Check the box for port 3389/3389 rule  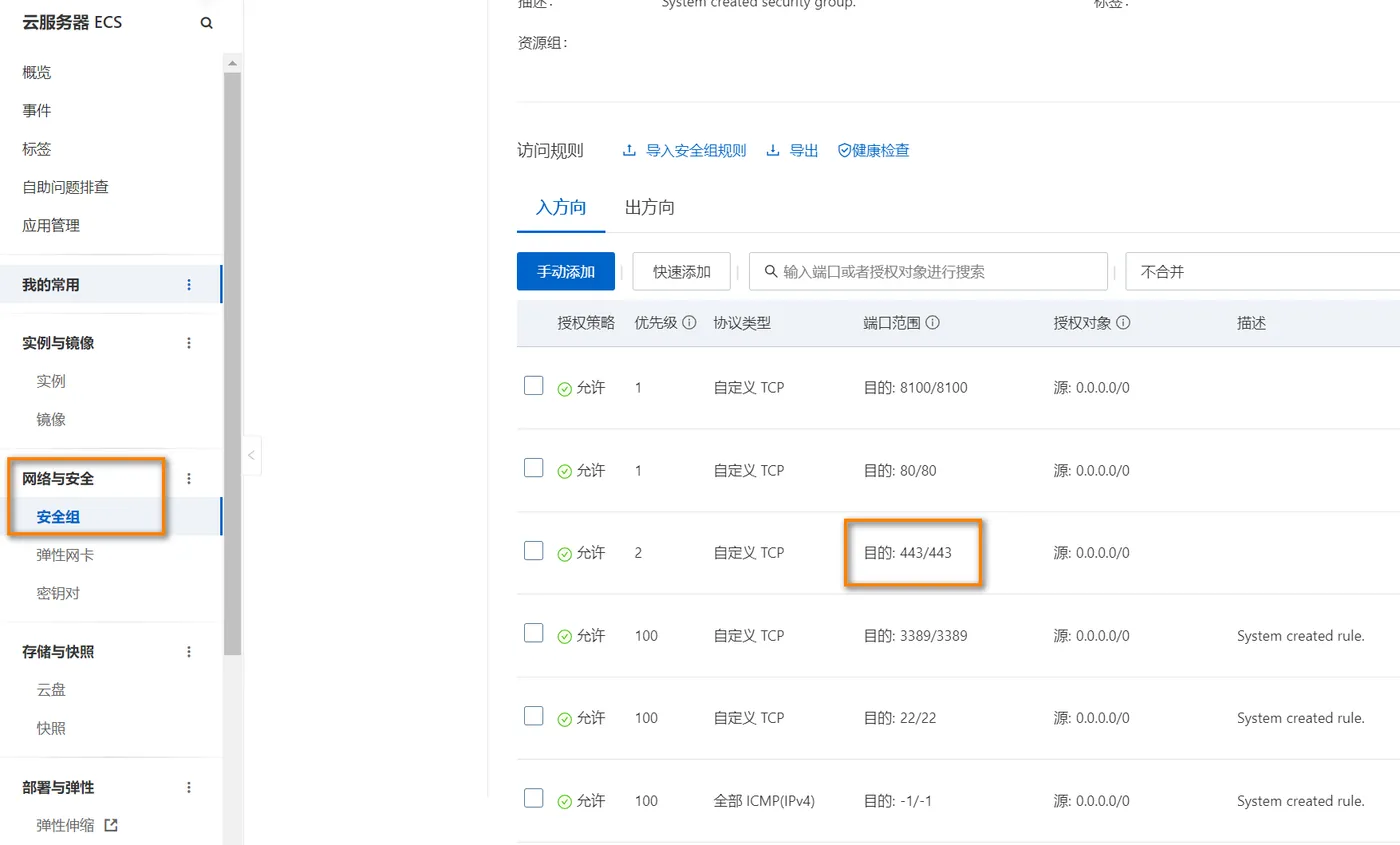pyautogui.click(x=534, y=633)
